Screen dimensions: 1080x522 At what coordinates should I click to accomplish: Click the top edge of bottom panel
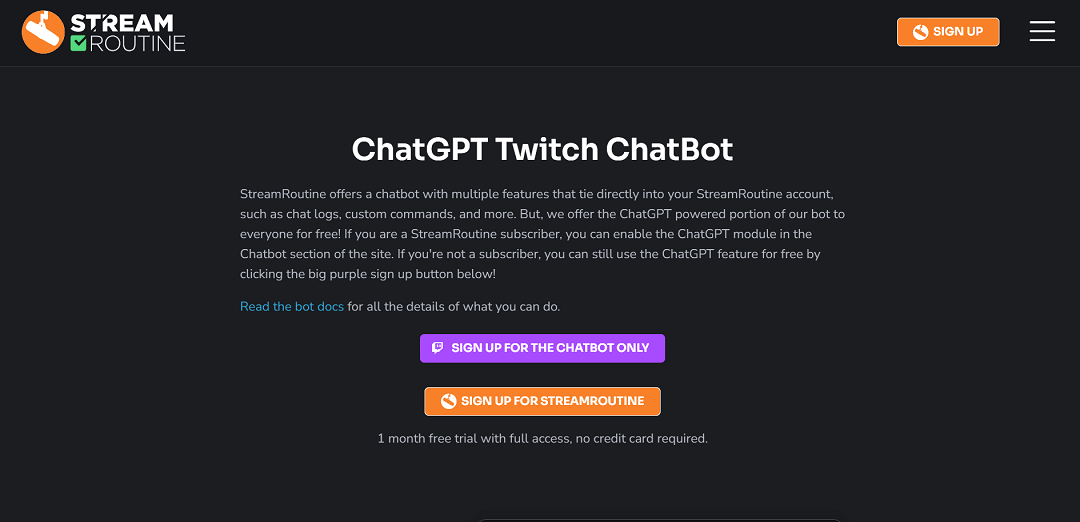(x=660, y=520)
